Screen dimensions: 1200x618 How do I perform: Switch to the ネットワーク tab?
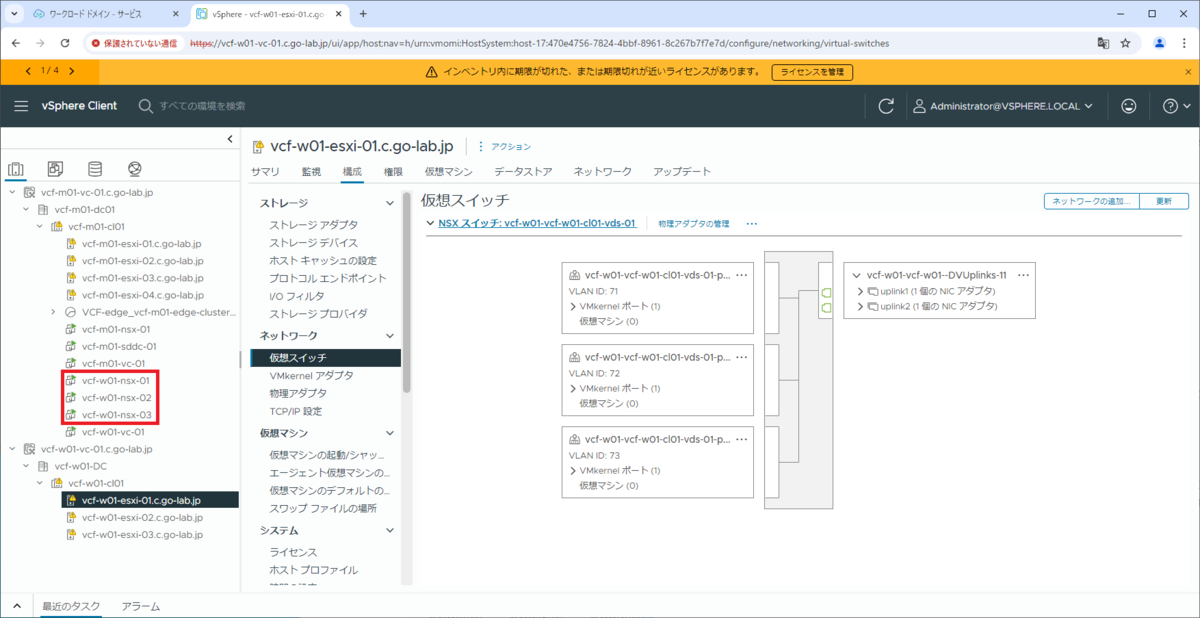point(603,171)
